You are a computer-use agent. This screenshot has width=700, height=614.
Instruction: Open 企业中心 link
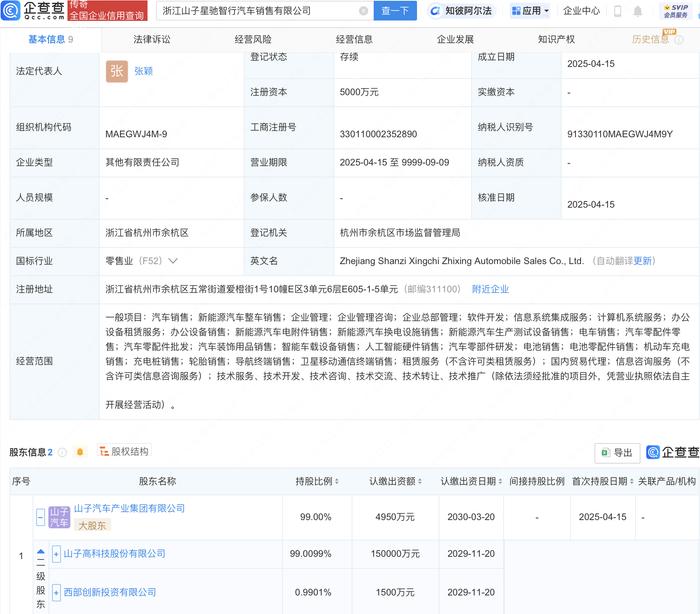581,11
